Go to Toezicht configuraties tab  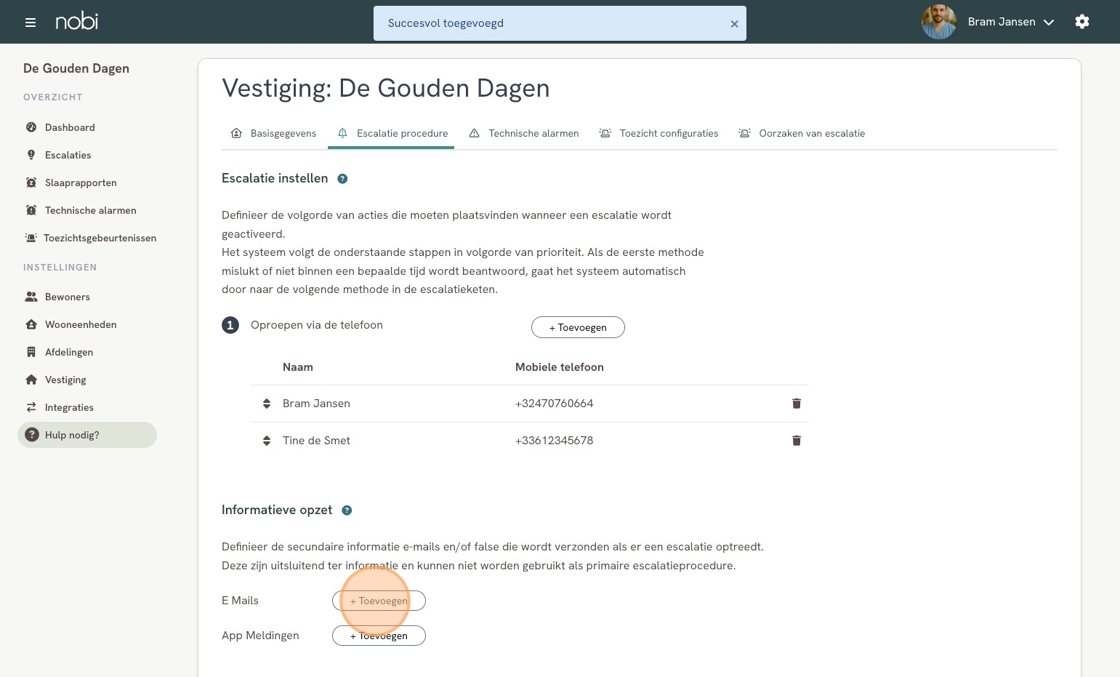click(658, 133)
